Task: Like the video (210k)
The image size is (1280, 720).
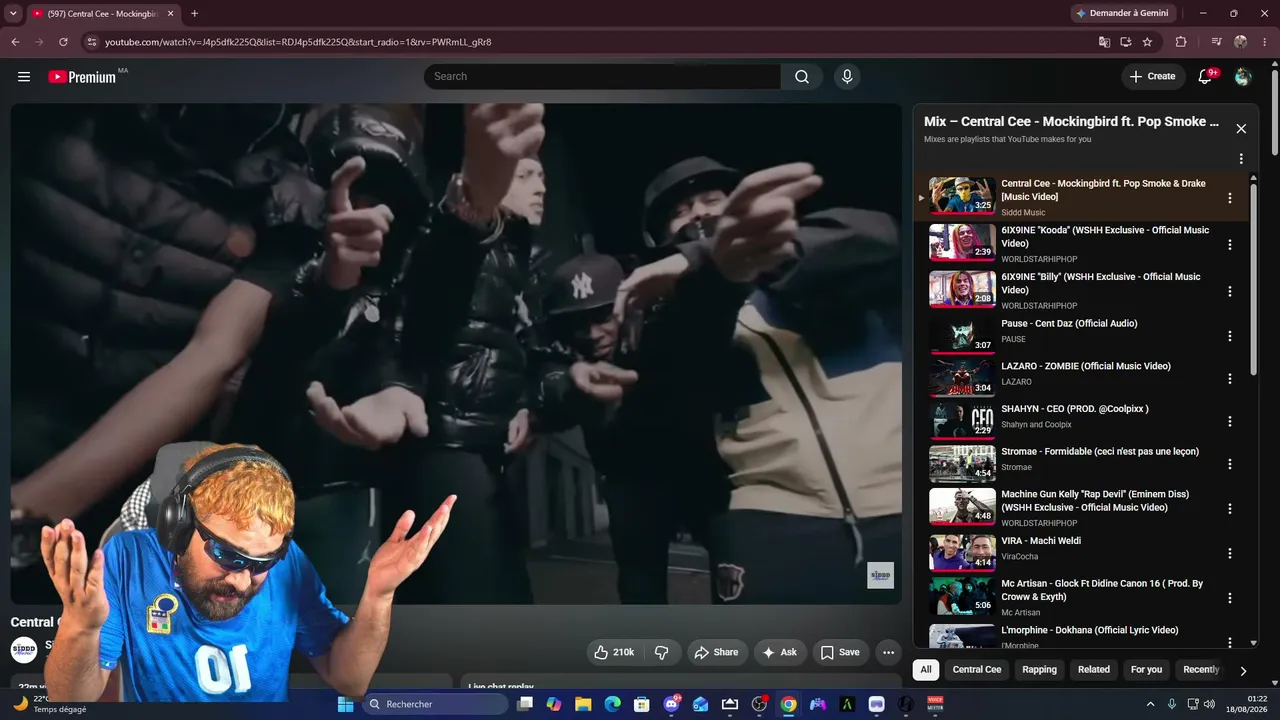Action: pos(614,652)
